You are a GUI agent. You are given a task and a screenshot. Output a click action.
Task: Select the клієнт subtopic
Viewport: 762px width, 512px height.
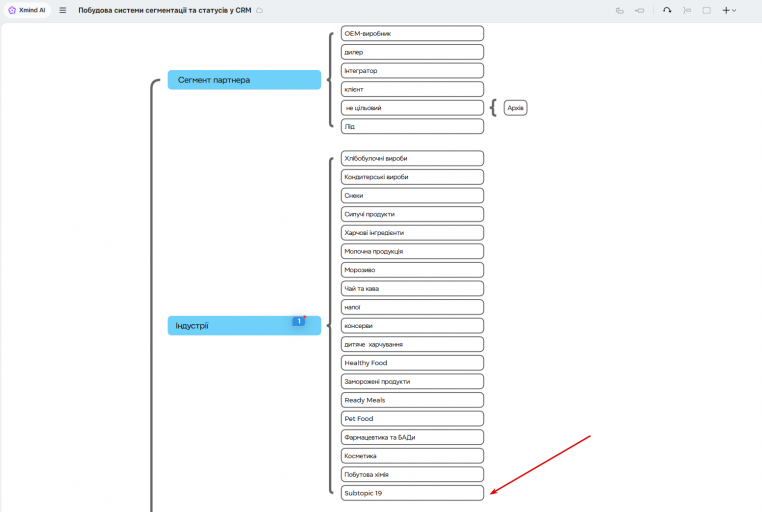412,89
